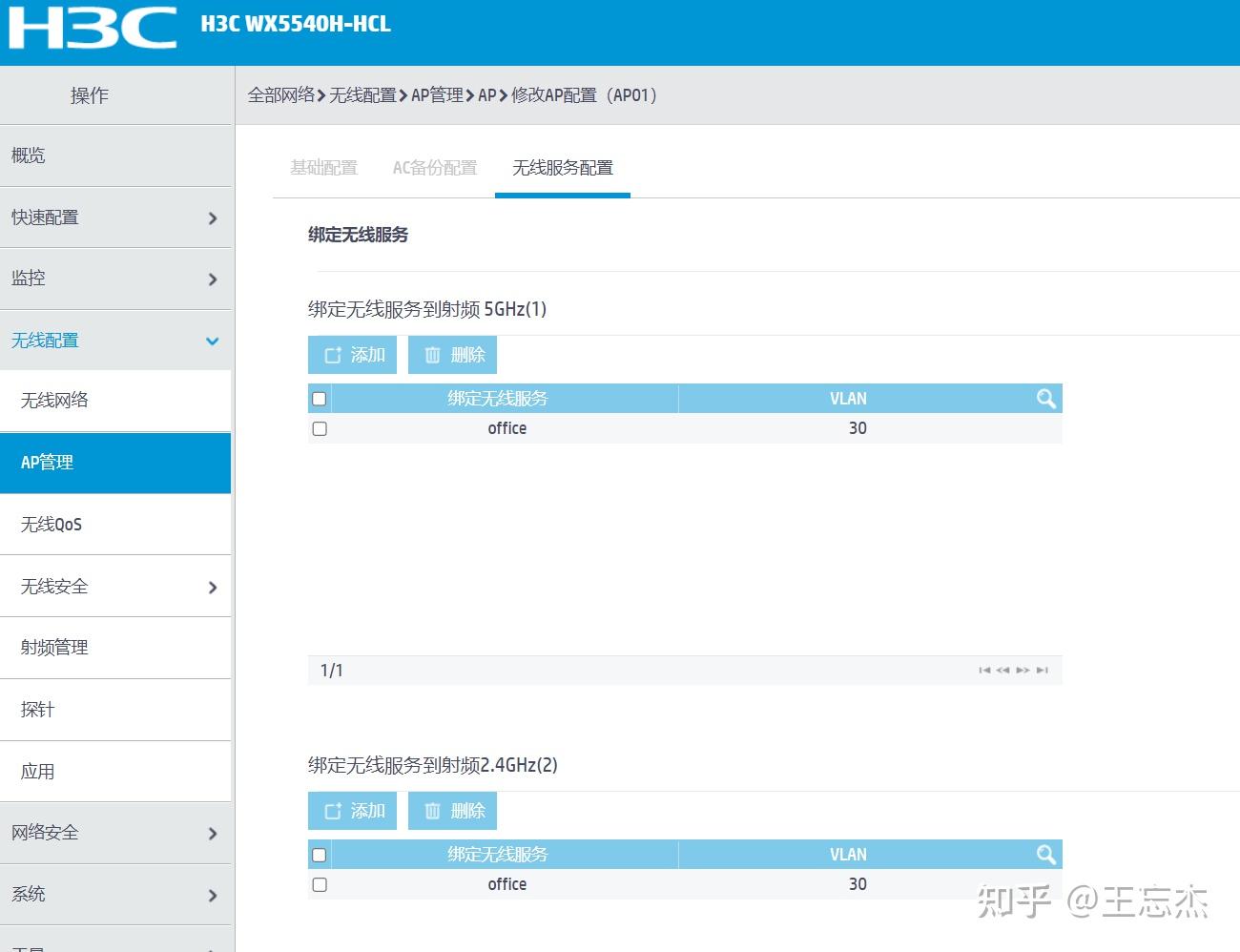Click the search magnifier in 2.4GHz table header
This screenshot has width=1240, height=952.
click(1045, 855)
